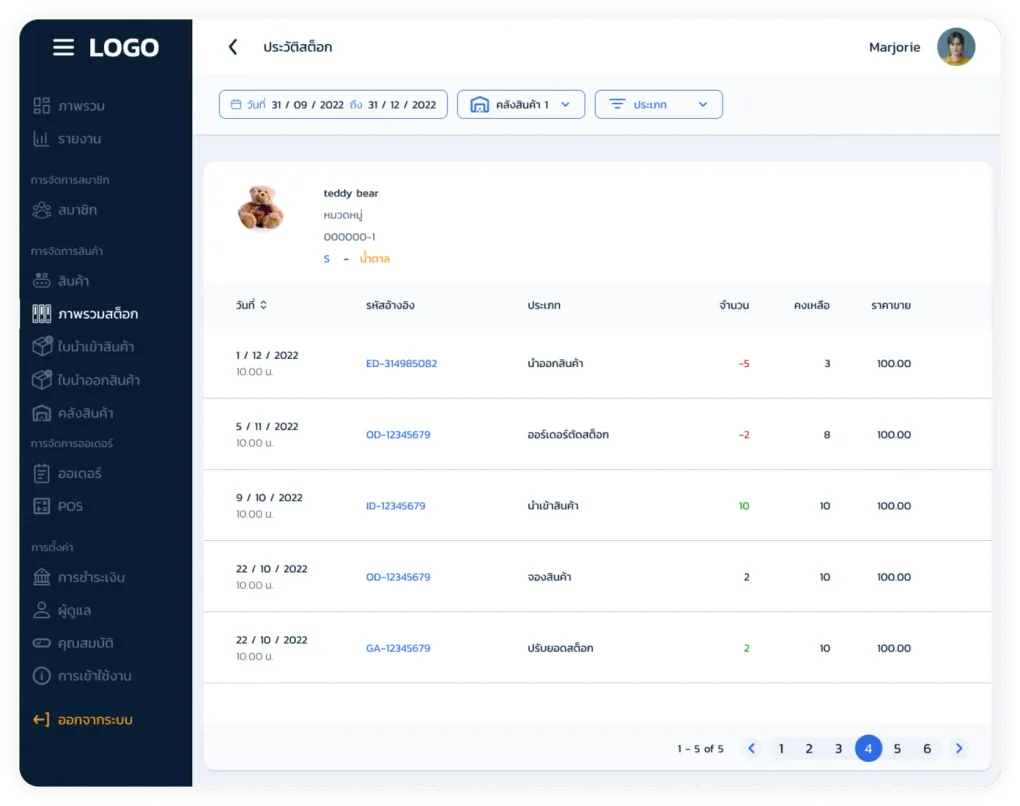Expand the คลังสินค้า 1 warehouse dropdown

(x=521, y=105)
